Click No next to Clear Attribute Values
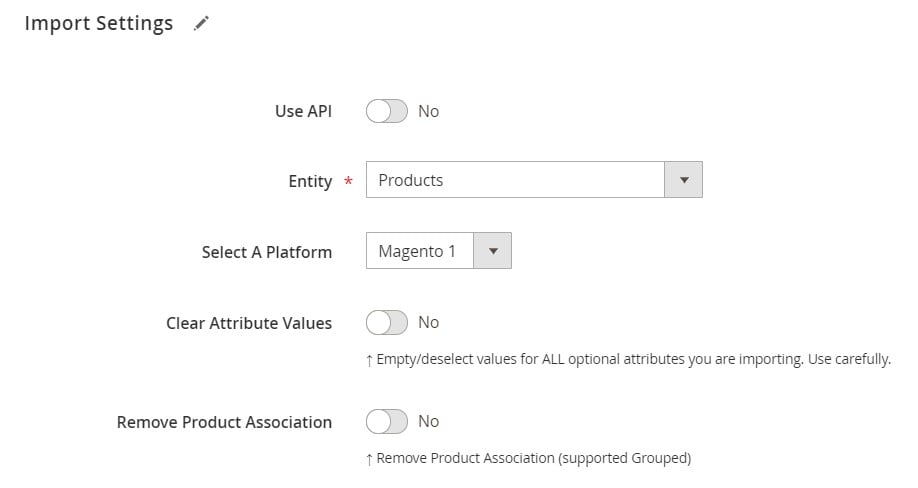This screenshot has height=488, width=918. tap(428, 322)
